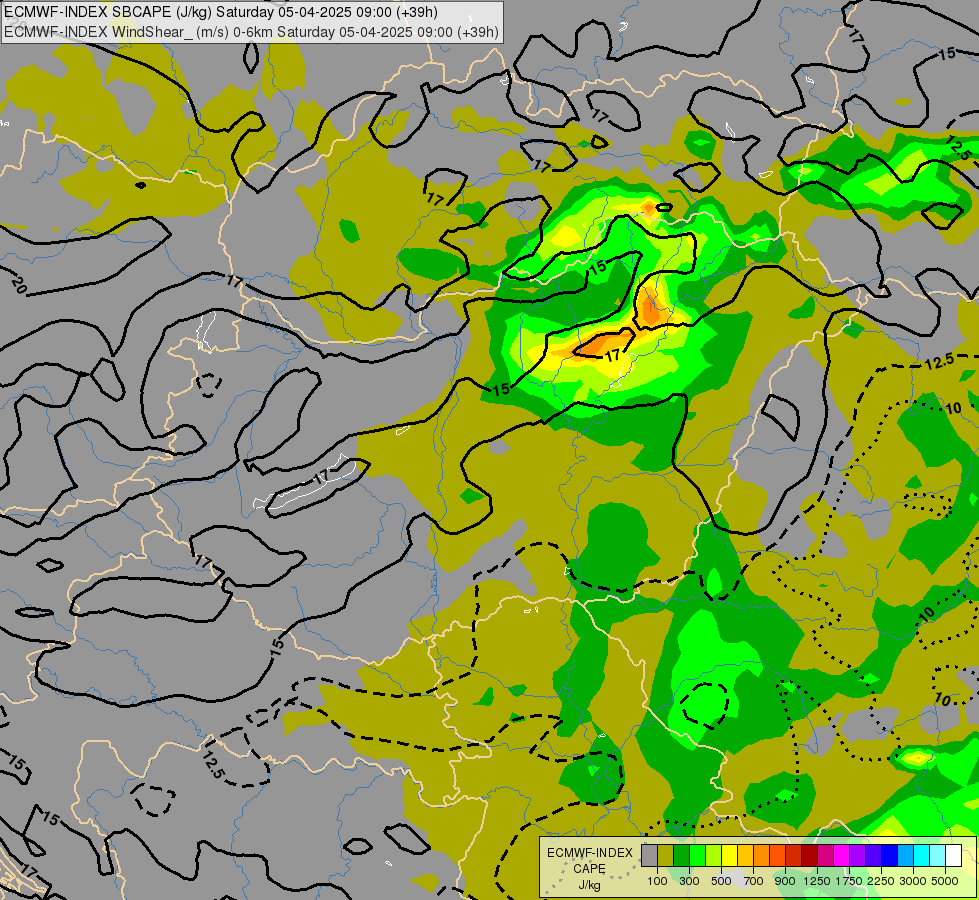Click the red-orange swatch before 900
Viewport: 979px width, 900px height.
tap(777, 855)
